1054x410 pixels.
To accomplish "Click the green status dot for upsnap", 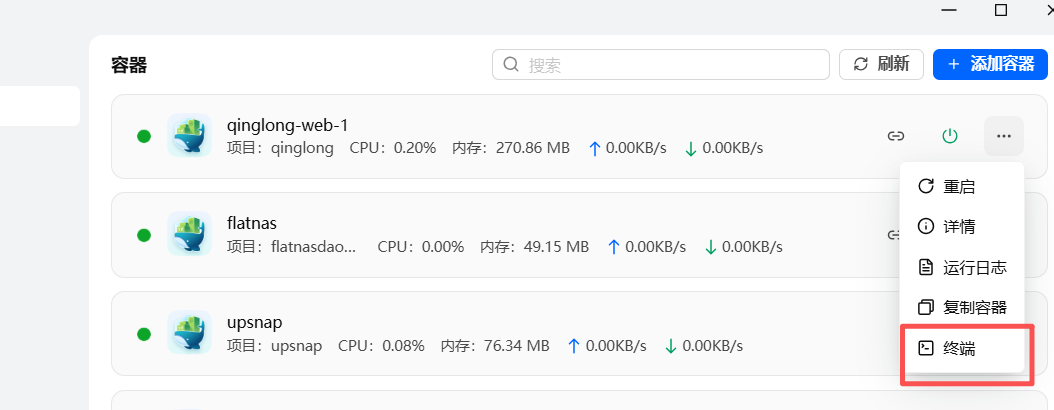I will pos(144,334).
